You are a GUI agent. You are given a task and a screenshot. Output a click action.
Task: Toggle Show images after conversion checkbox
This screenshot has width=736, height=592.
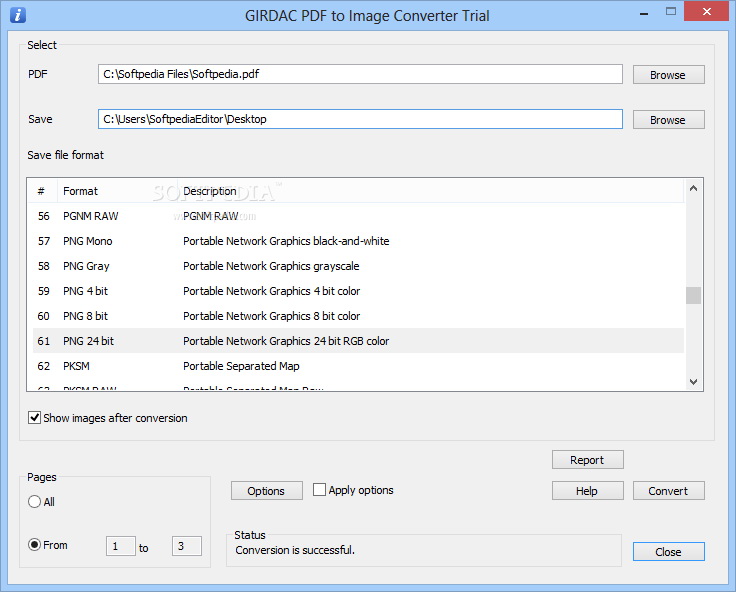pyautogui.click(x=34, y=418)
